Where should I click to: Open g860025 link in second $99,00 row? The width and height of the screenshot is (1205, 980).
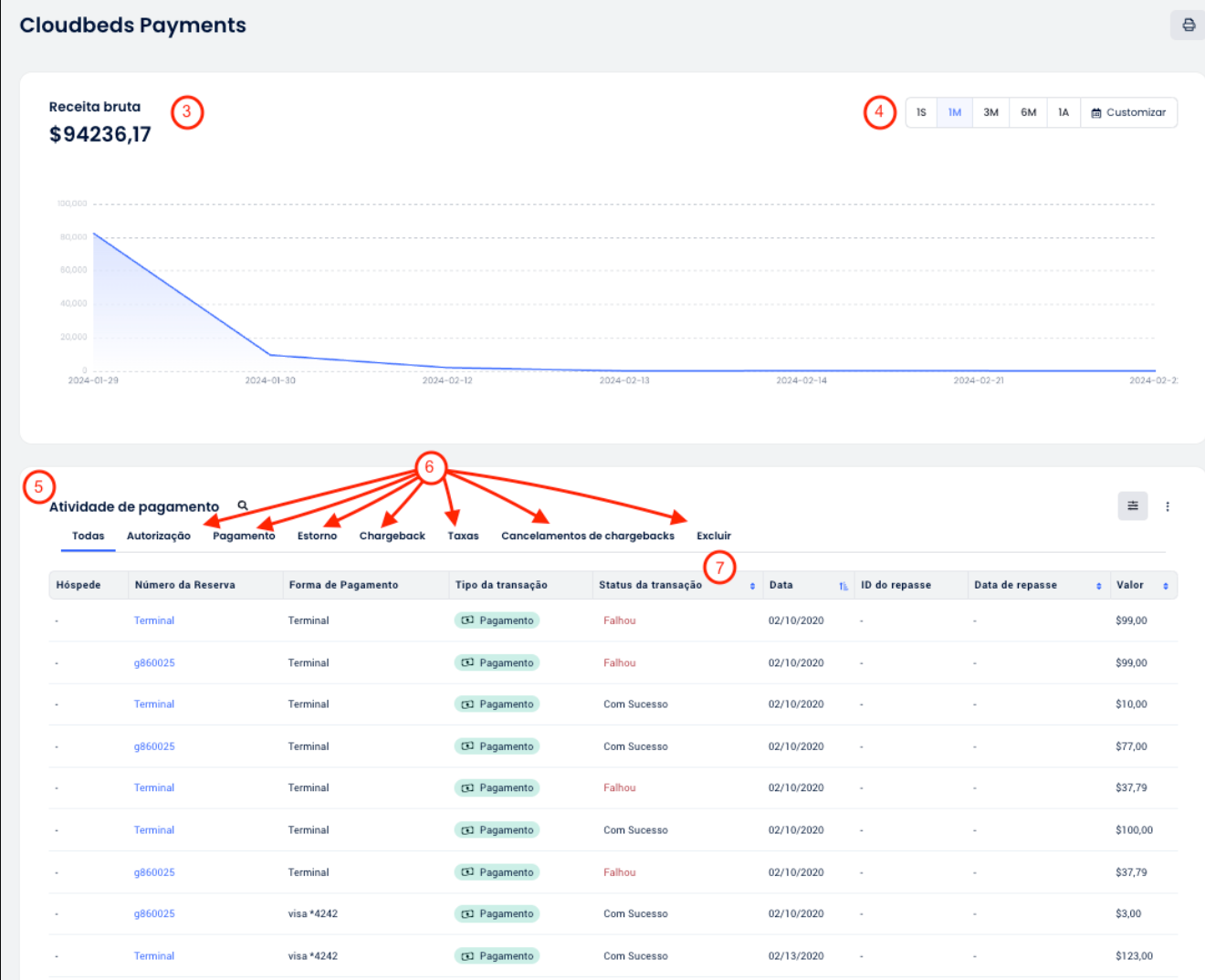click(154, 662)
